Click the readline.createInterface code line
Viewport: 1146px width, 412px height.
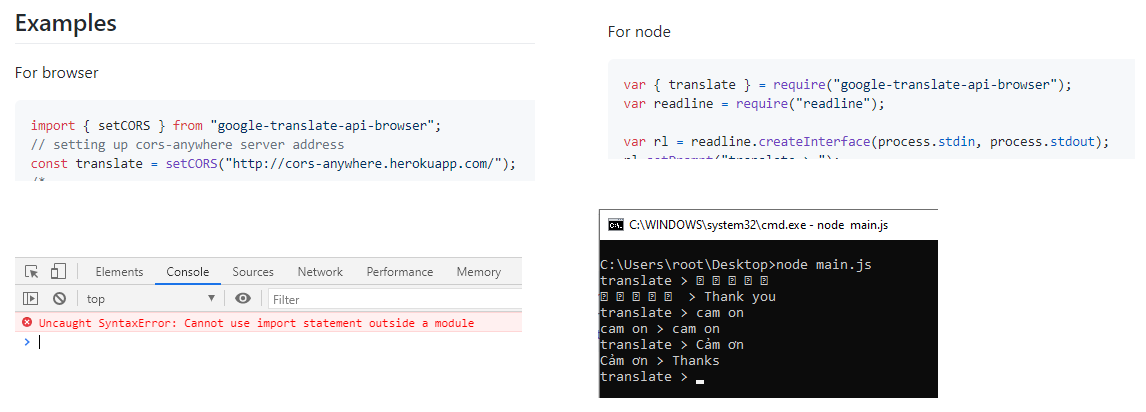pyautogui.click(x=866, y=141)
